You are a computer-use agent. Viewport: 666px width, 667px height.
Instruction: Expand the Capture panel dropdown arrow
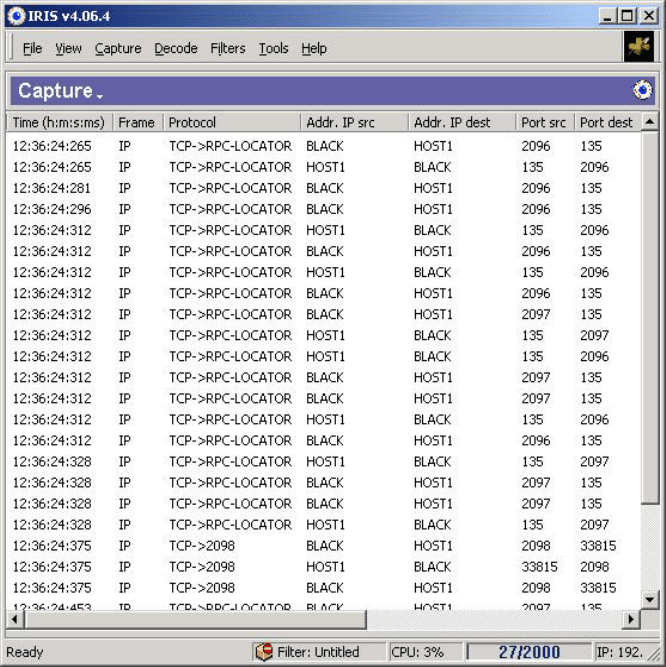coord(99,95)
